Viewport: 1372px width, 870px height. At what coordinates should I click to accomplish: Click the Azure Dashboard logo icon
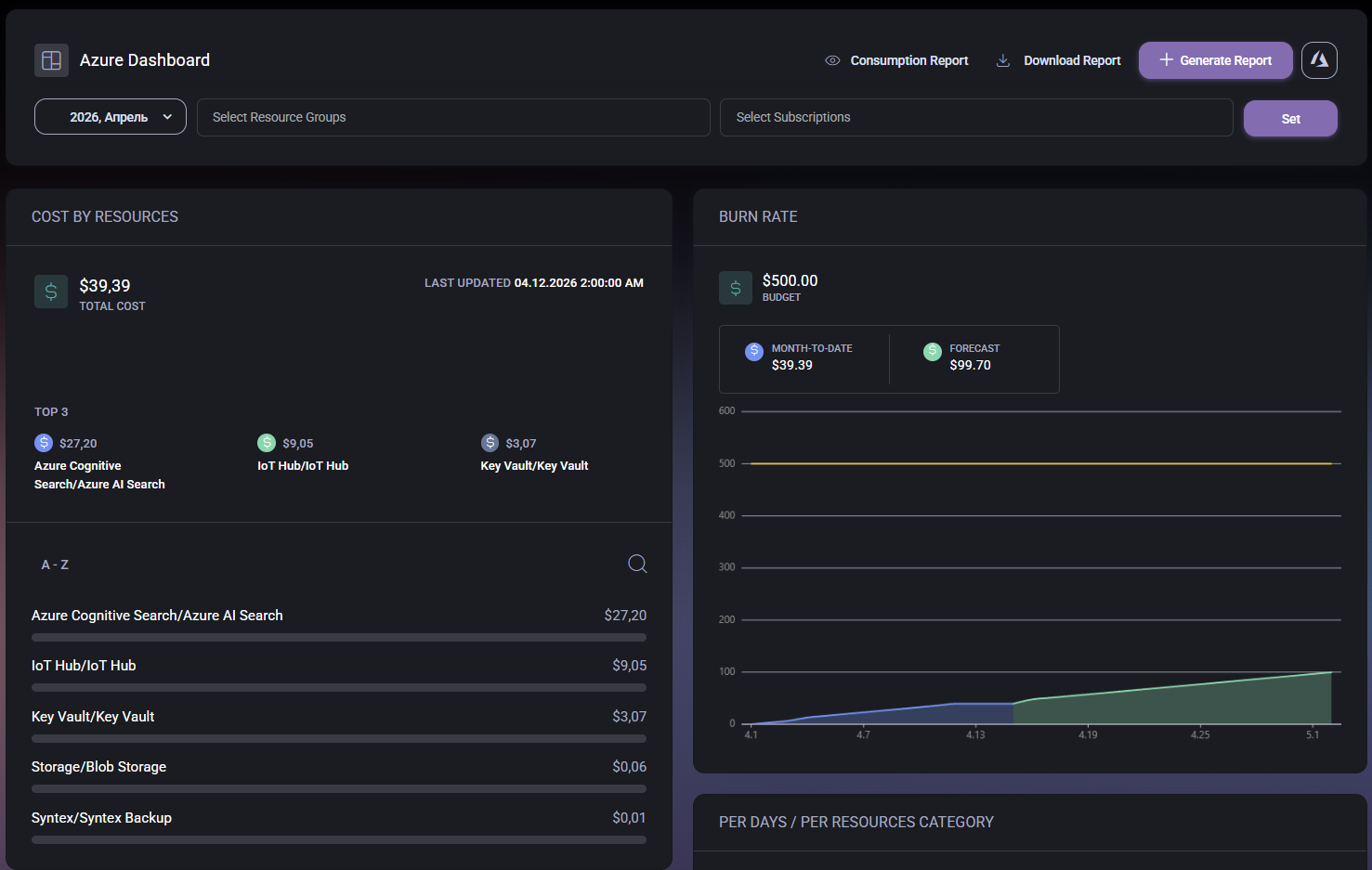[x=51, y=59]
